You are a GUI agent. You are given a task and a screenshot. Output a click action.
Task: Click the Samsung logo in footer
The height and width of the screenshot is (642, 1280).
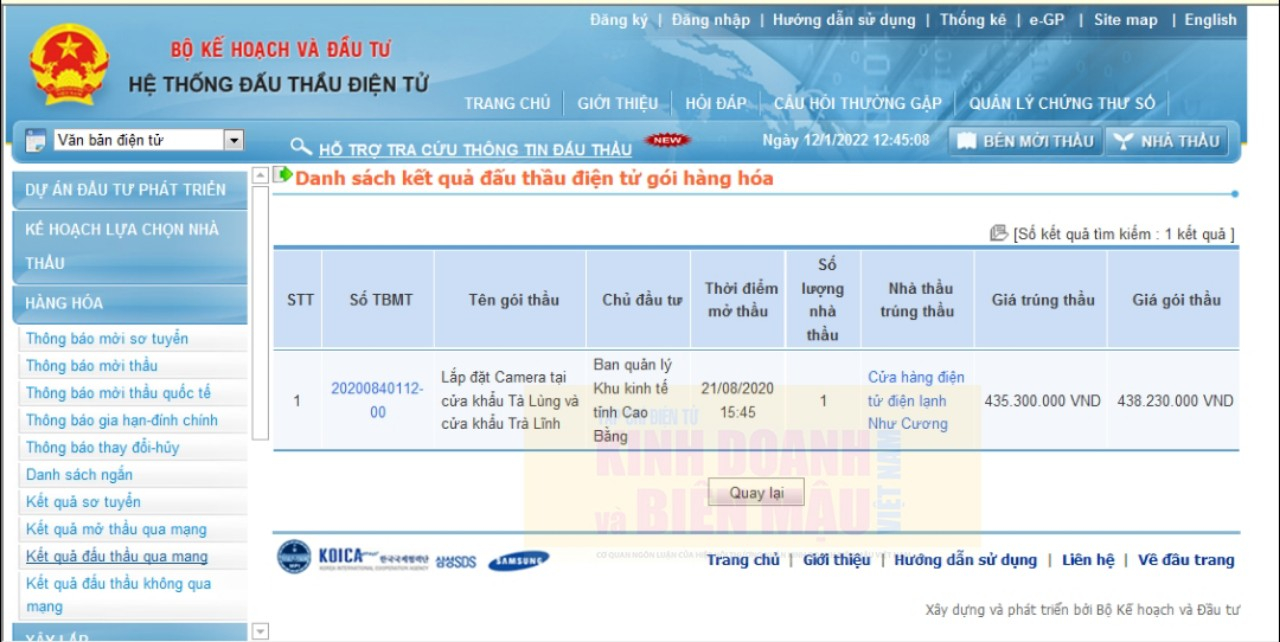coord(518,561)
